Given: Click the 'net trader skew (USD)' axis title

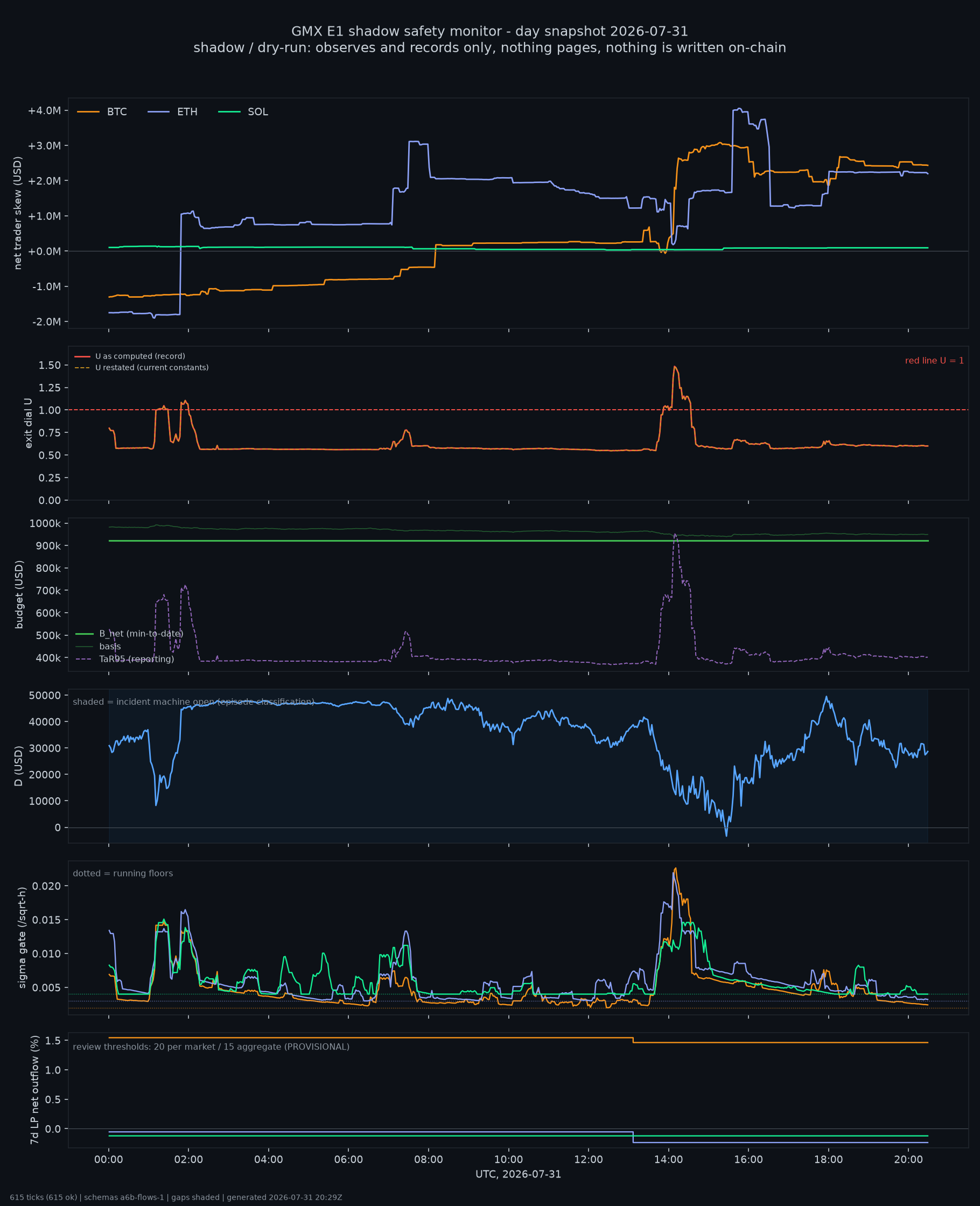Looking at the screenshot, I should 17,213.
